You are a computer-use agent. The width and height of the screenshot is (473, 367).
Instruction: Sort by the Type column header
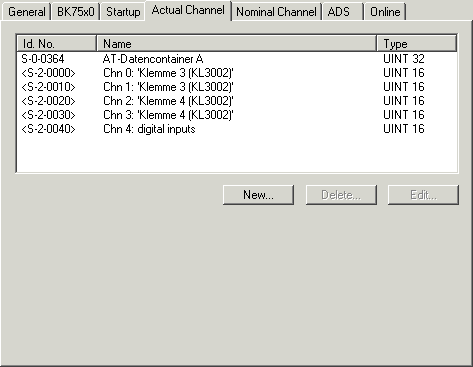click(x=417, y=44)
